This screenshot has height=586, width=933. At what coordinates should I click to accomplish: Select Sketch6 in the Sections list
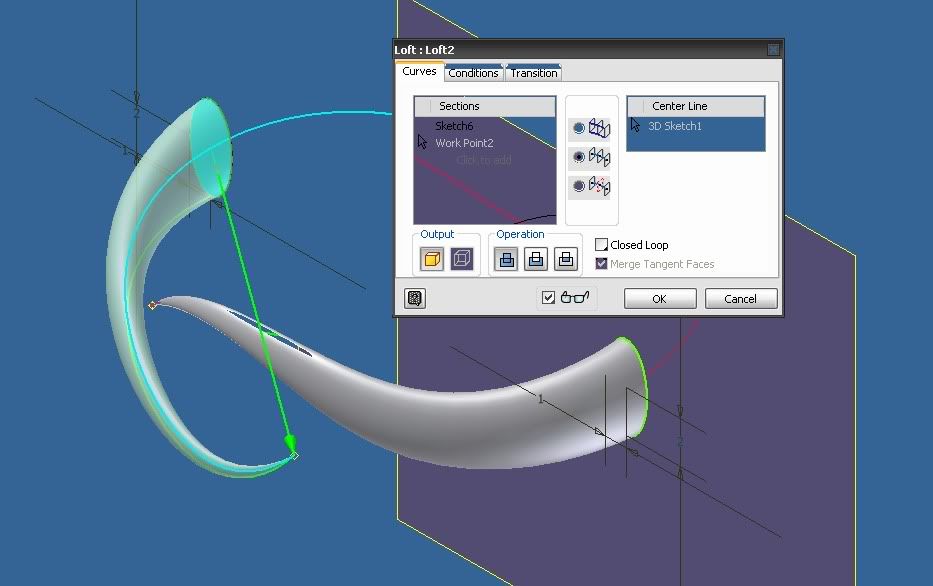[454, 126]
